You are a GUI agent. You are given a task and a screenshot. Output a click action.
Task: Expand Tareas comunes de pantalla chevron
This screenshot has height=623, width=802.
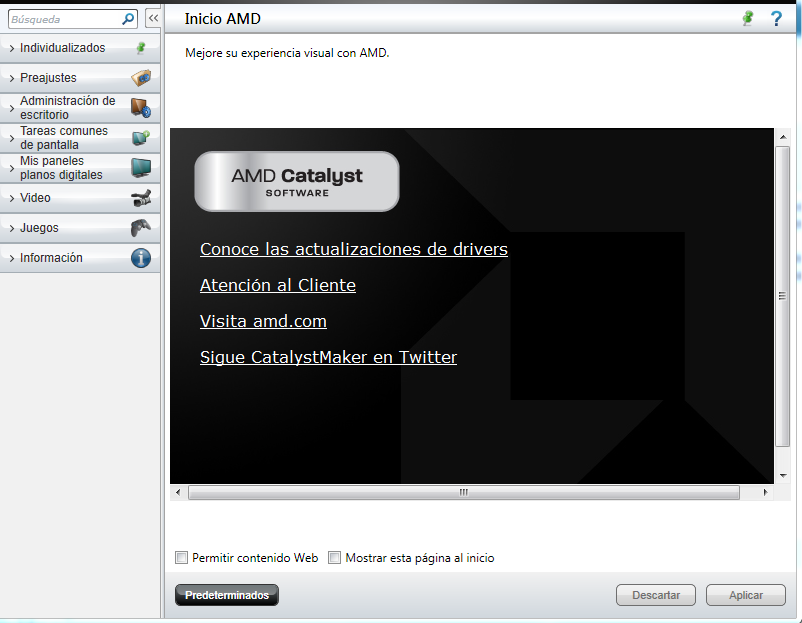coord(12,138)
